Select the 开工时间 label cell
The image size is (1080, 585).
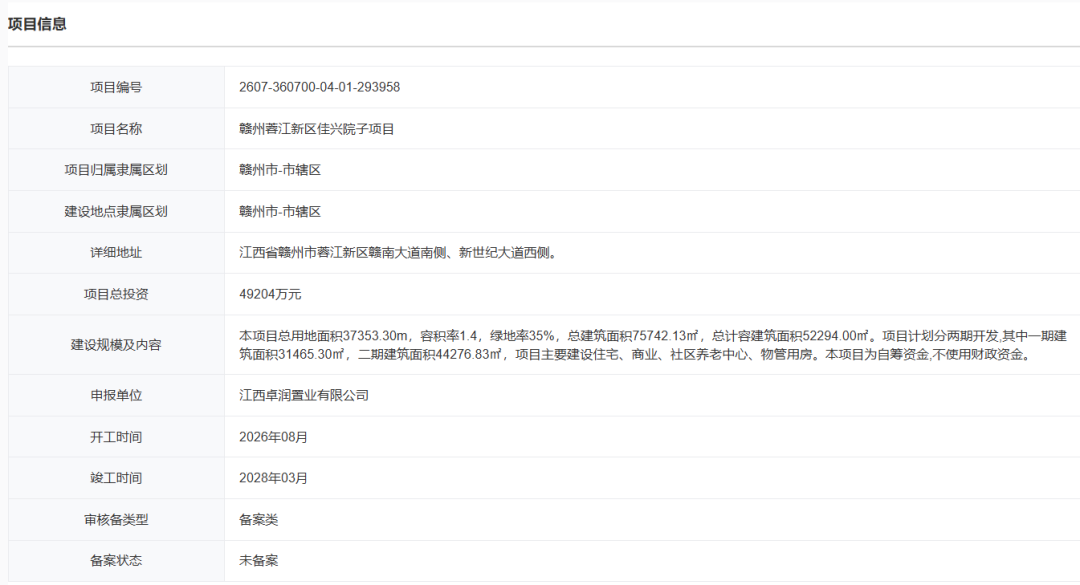116,437
